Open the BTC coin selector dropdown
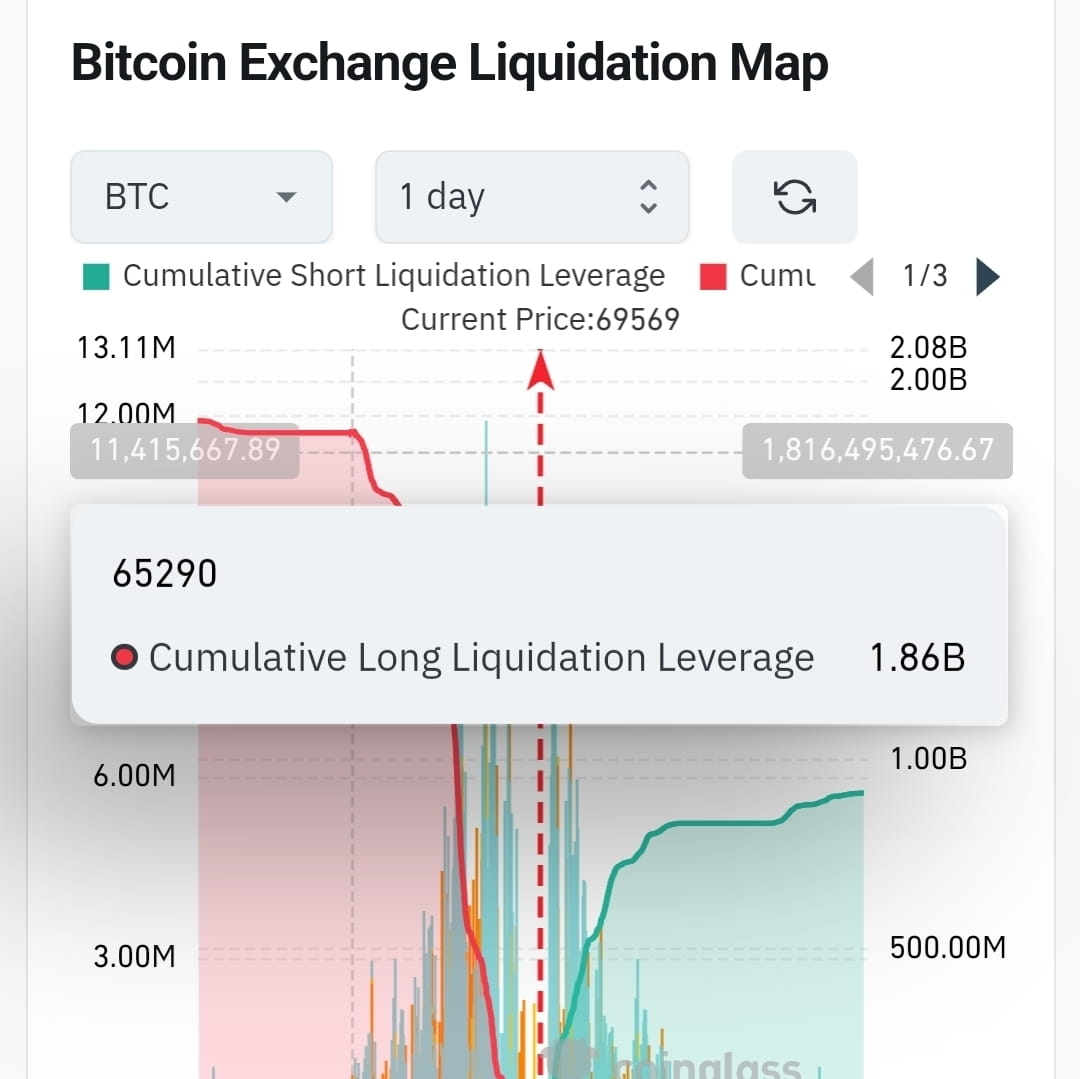This screenshot has width=1080, height=1079. [201, 197]
